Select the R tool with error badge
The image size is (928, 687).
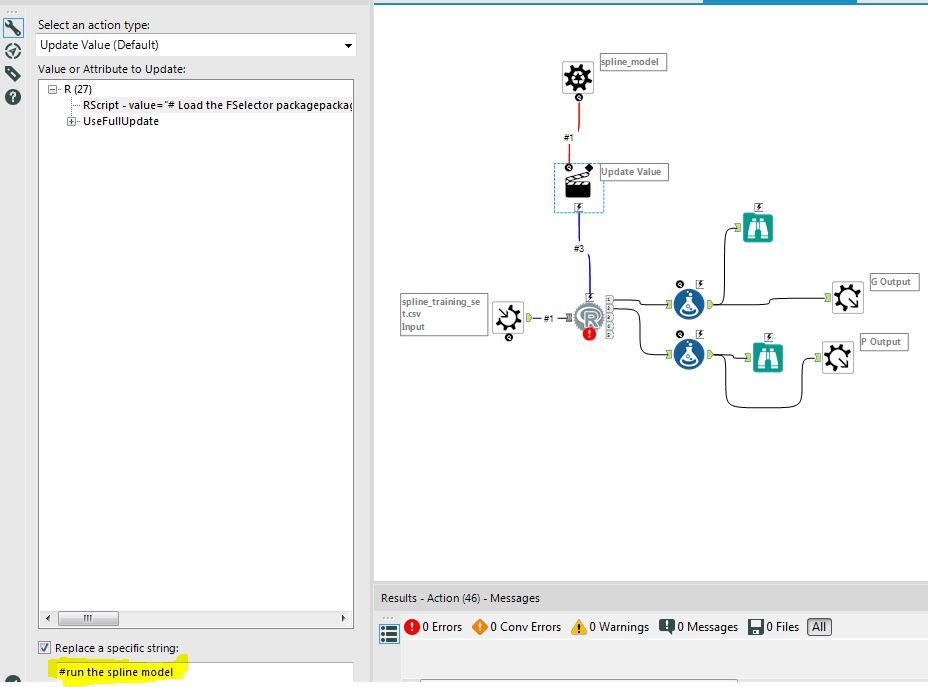589,318
